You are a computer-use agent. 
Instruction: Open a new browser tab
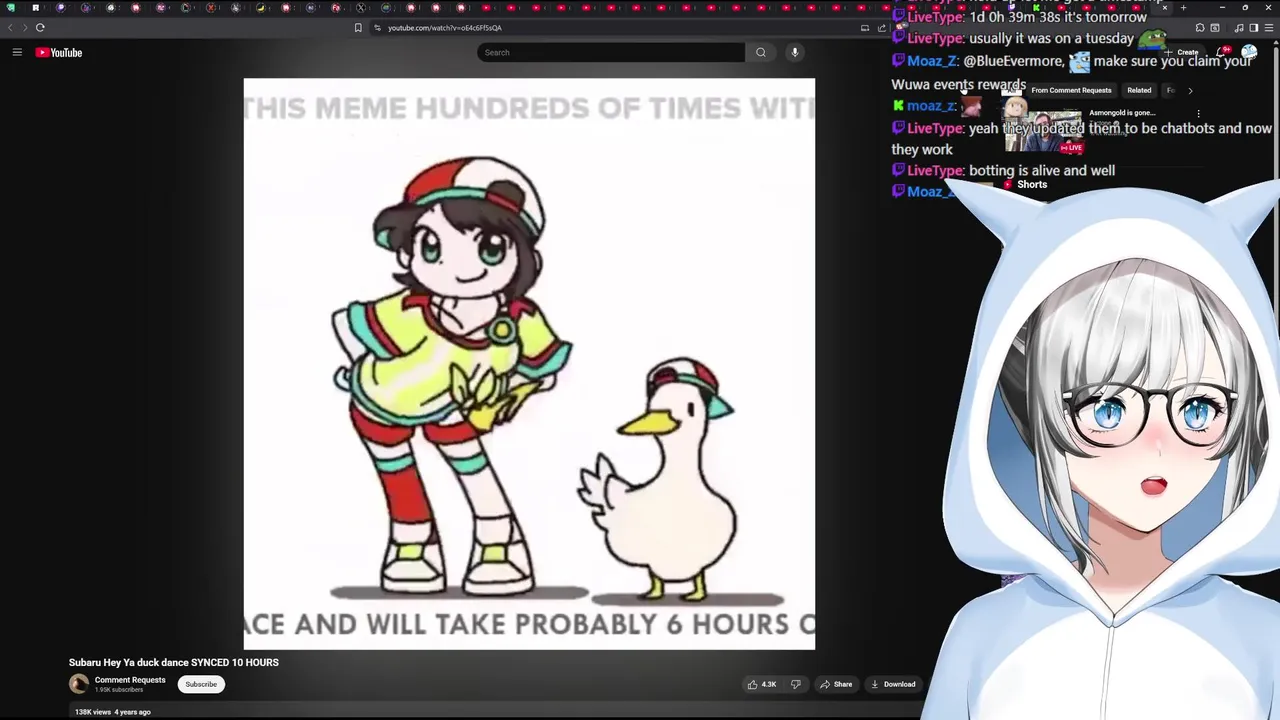[x=1183, y=7]
